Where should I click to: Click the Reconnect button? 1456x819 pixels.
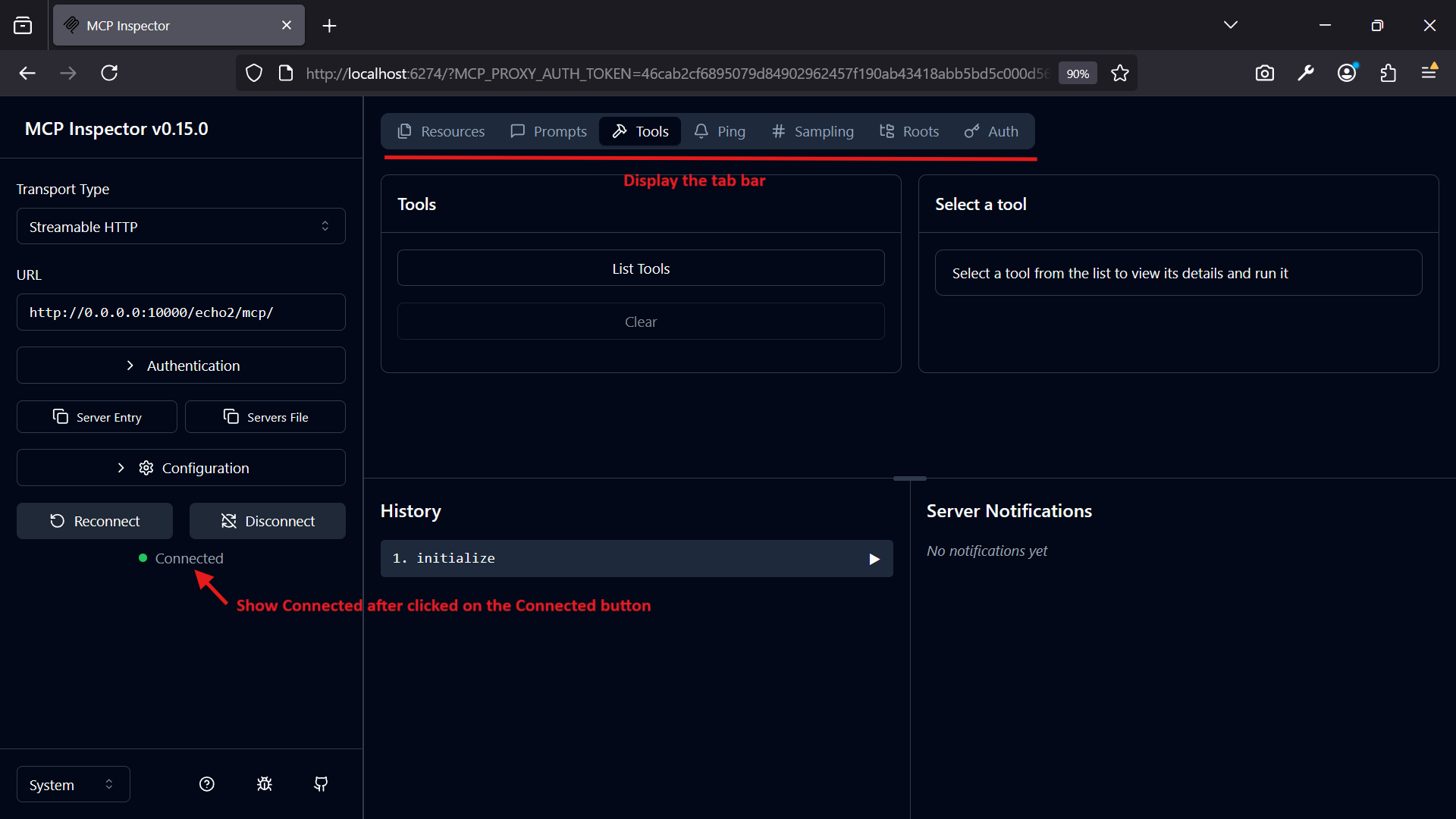[x=95, y=521]
